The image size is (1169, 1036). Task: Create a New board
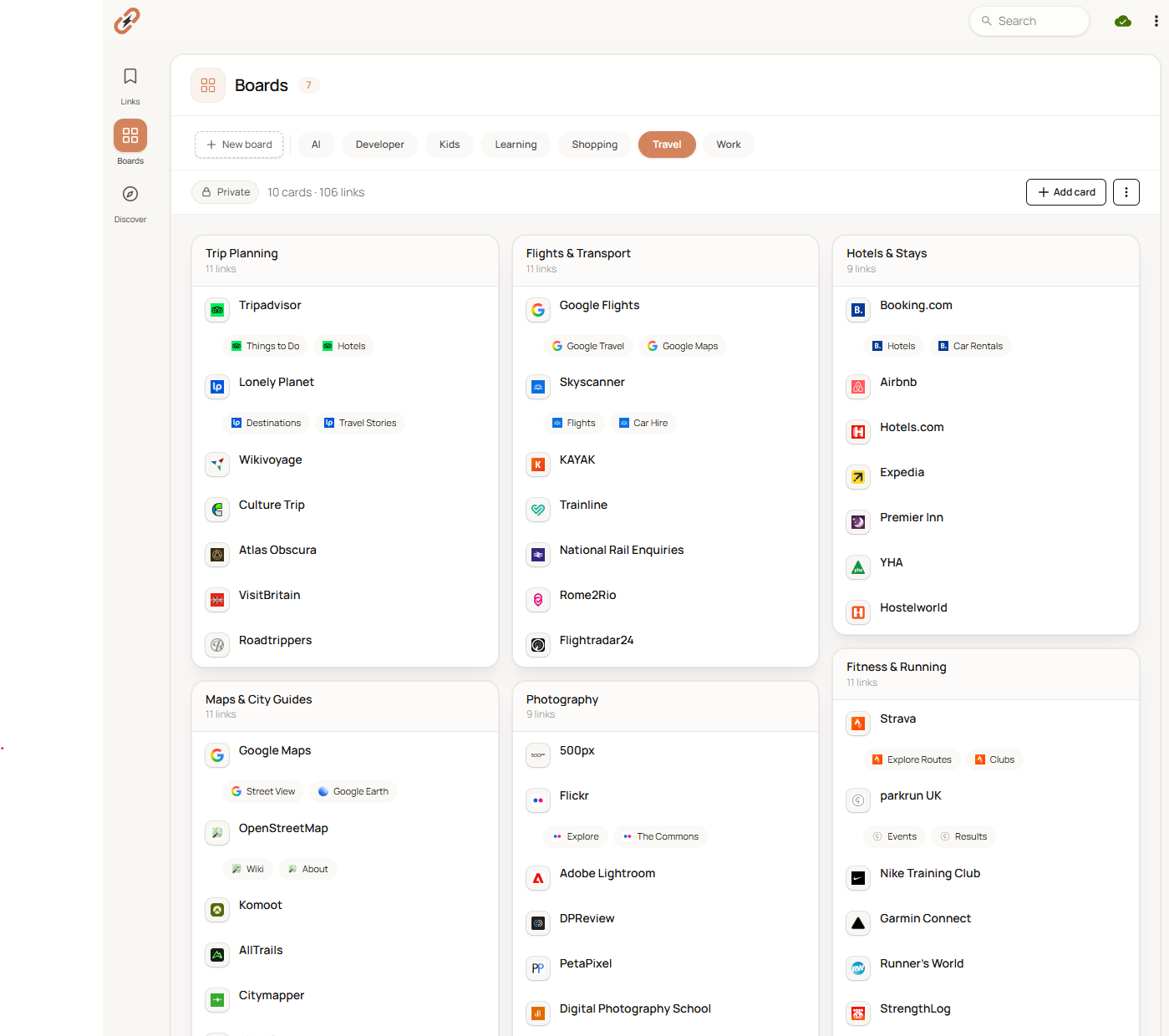pos(239,145)
